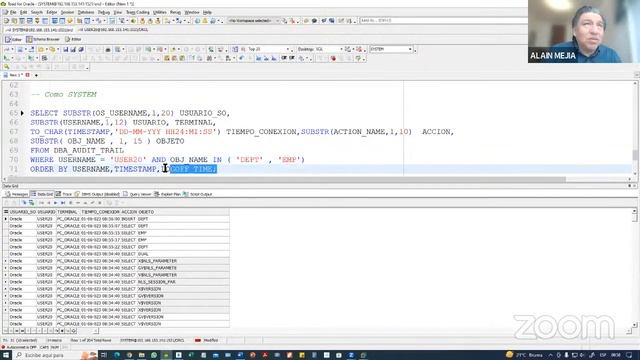The height and width of the screenshot is (360, 640).
Task: Open the Zoom app taskbar icon
Action: coord(351,355)
